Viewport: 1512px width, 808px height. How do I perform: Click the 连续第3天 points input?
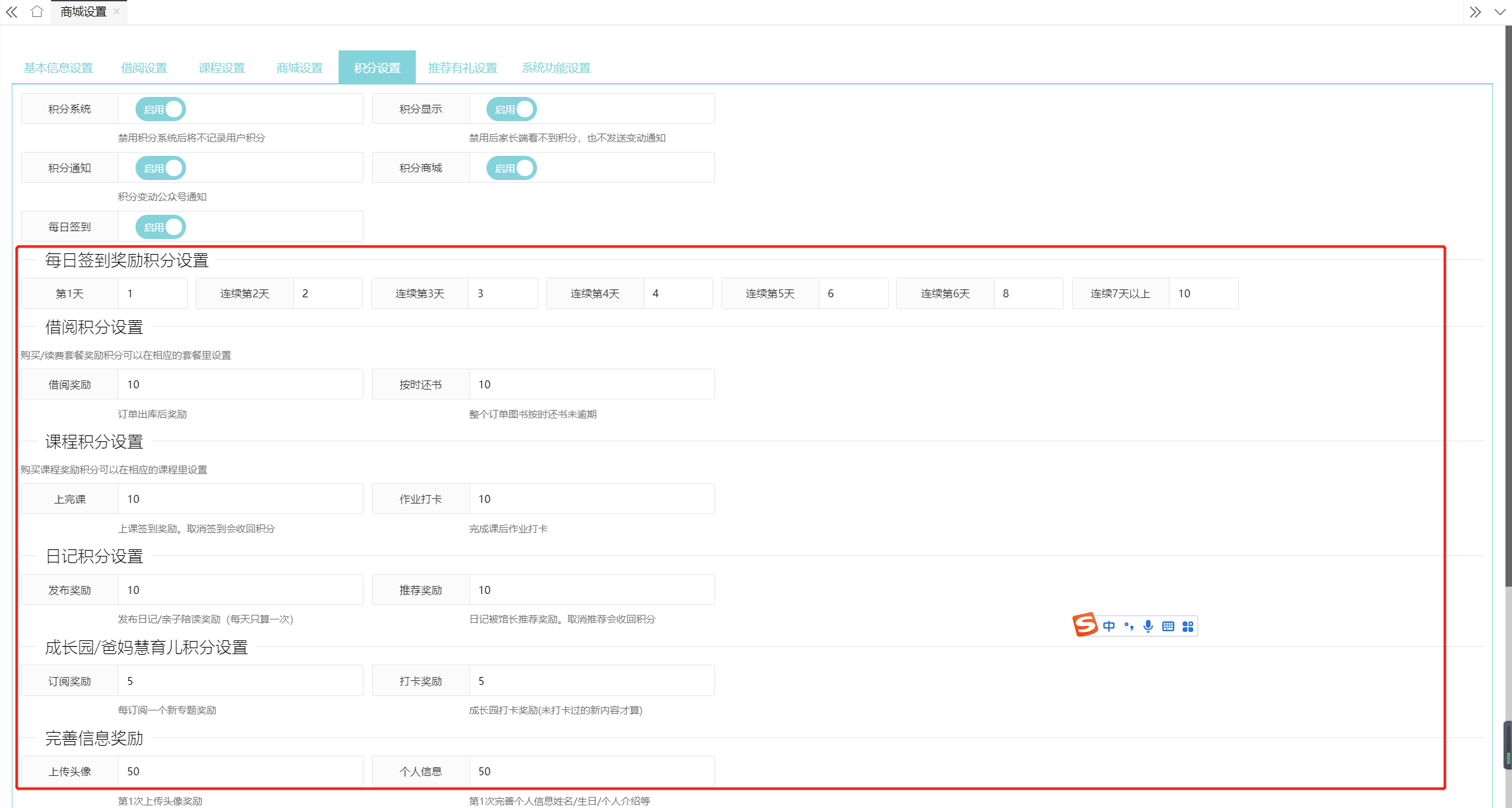(x=503, y=293)
